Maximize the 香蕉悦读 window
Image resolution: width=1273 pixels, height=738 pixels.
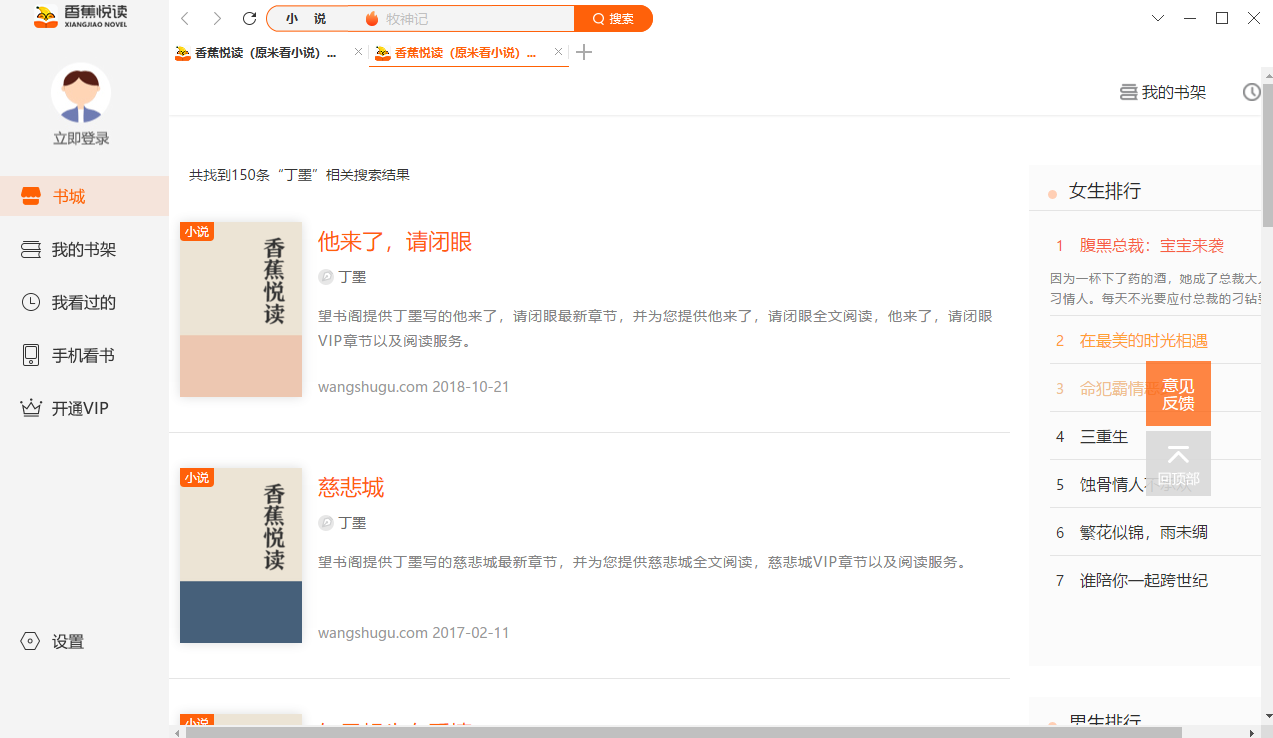click(x=1222, y=18)
